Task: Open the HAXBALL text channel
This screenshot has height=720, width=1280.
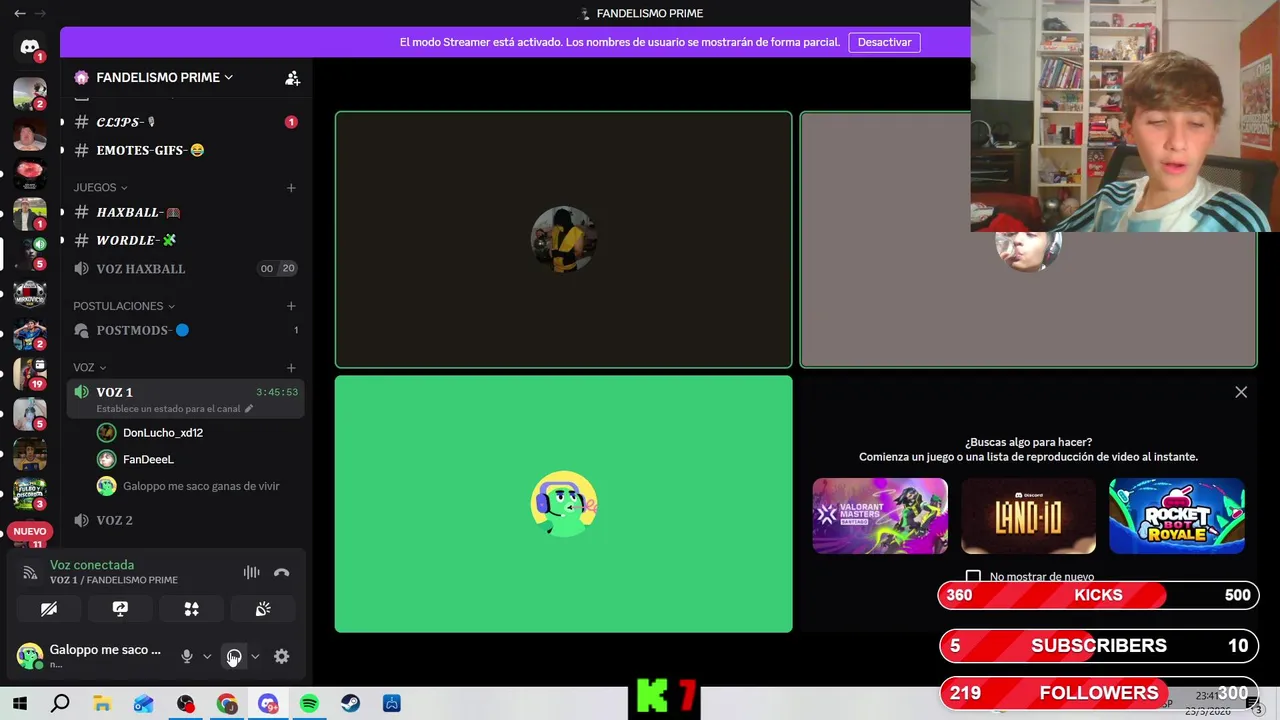Action: coord(185,212)
